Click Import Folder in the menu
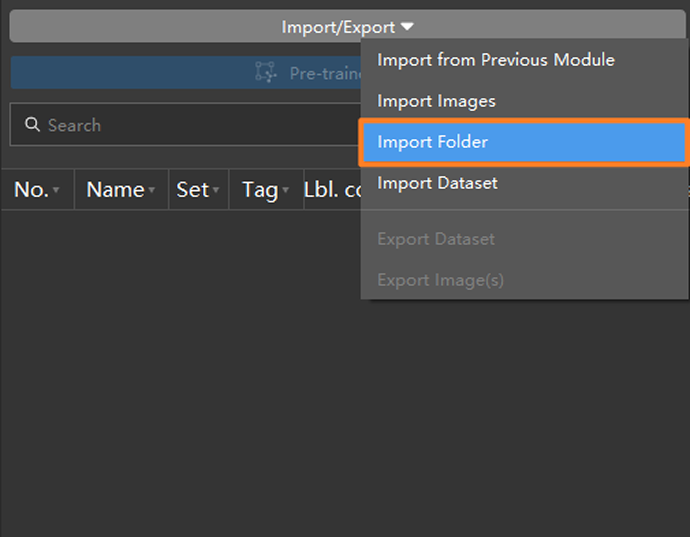This screenshot has width=690, height=537. 524,142
